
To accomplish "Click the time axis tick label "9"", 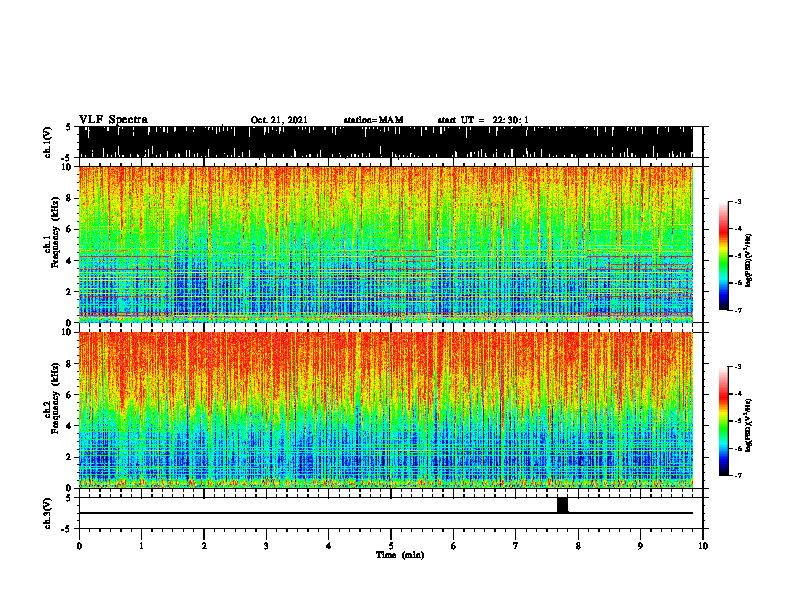I will click(x=640, y=546).
